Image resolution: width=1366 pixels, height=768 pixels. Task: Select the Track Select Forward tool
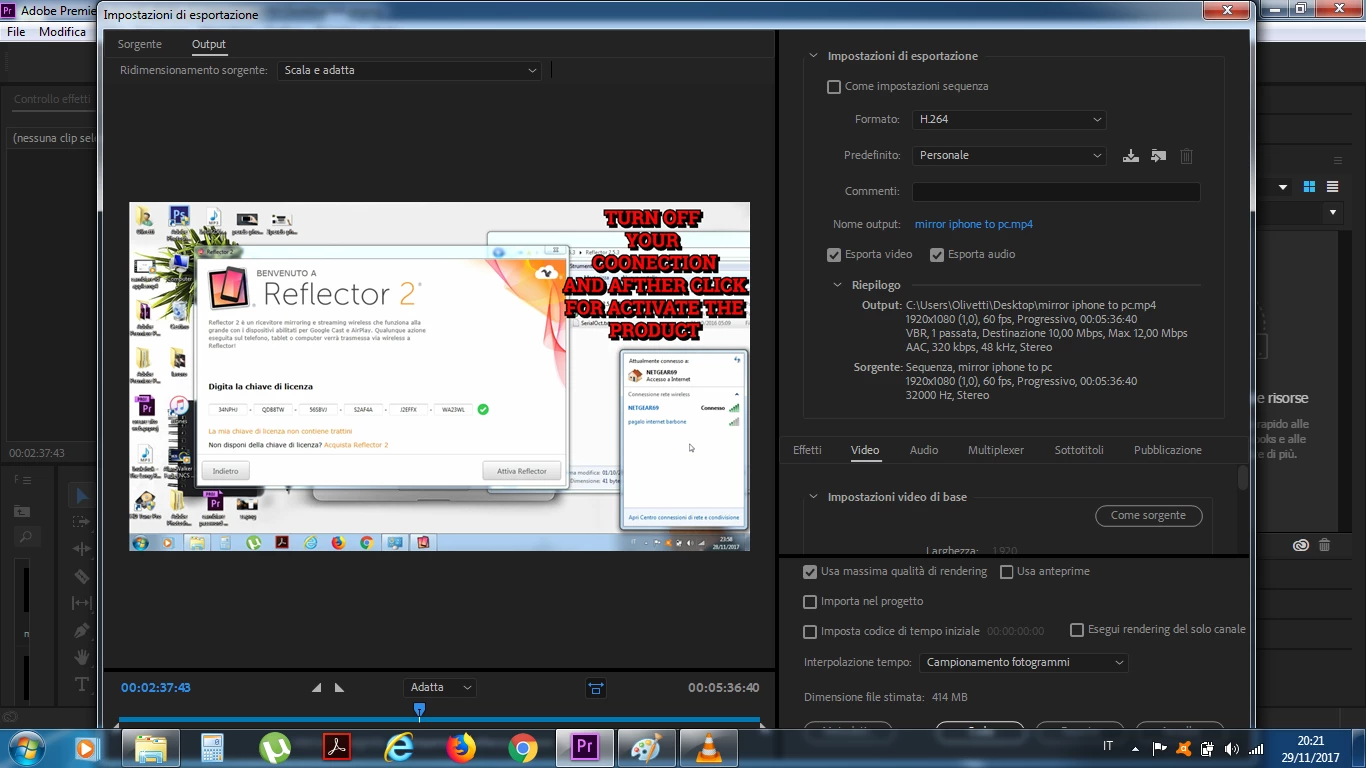[x=82, y=522]
